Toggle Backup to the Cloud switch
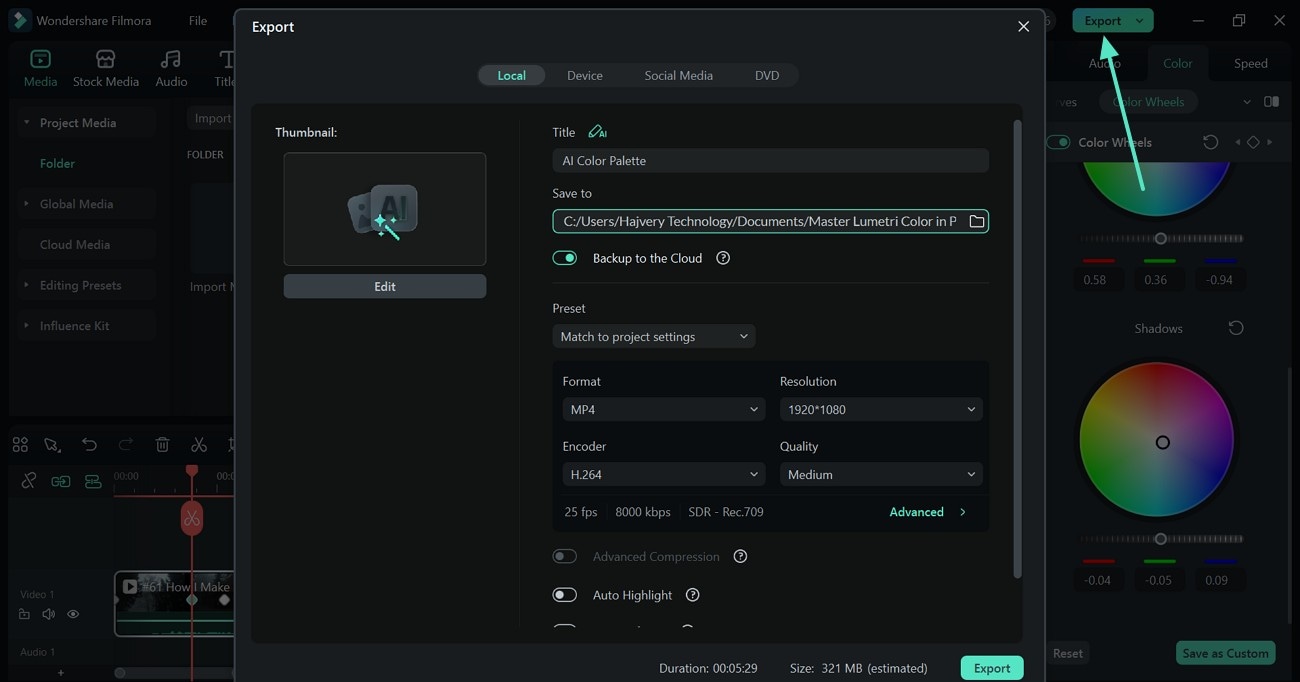 [x=565, y=258]
